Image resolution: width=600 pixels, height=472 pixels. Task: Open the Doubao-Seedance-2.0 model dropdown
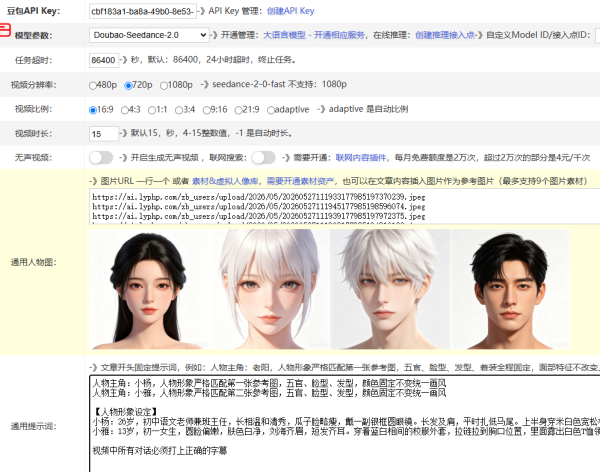tap(149, 35)
